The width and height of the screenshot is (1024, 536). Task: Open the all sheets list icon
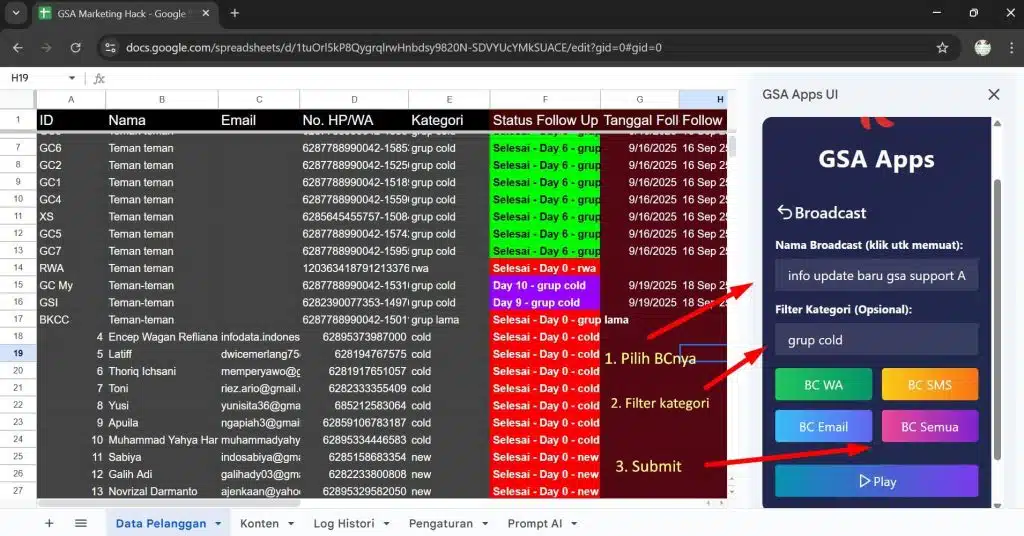[80, 523]
